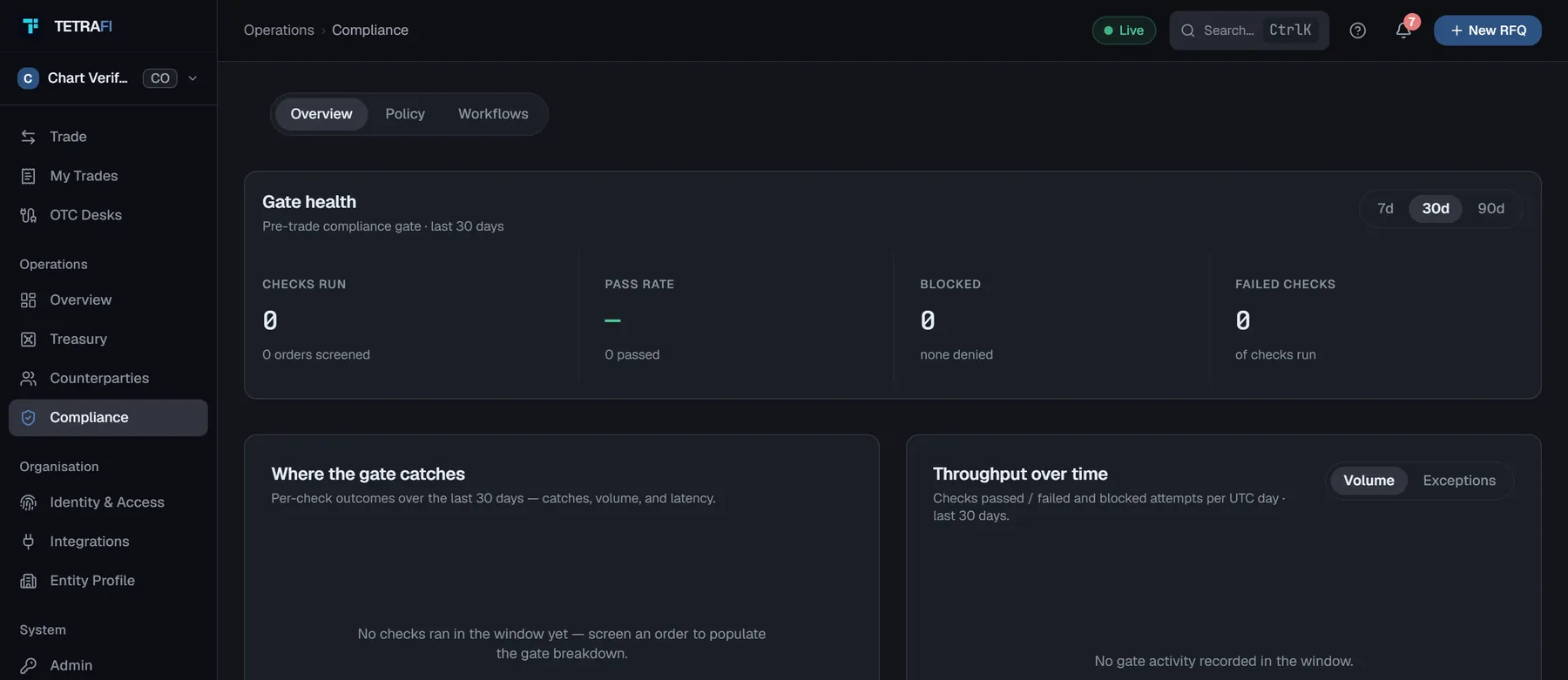Click the search magnifier icon
This screenshot has height=680, width=1568.
pos(1187,30)
